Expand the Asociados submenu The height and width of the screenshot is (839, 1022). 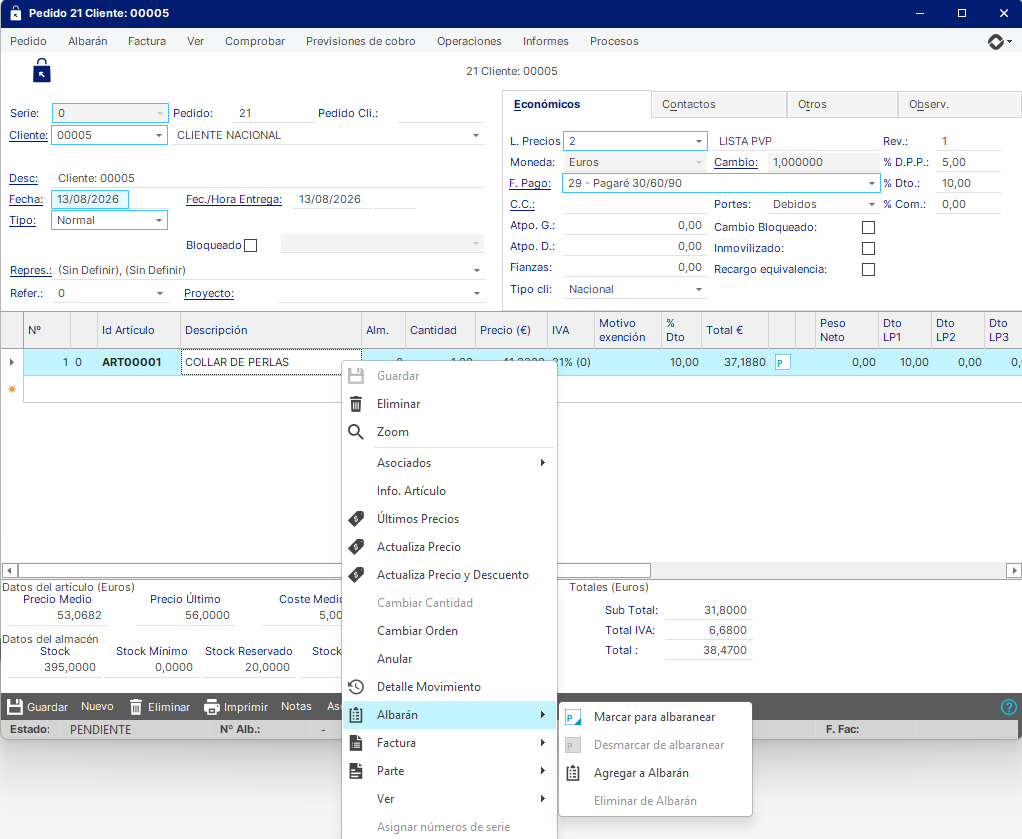pyautogui.click(x=450, y=463)
